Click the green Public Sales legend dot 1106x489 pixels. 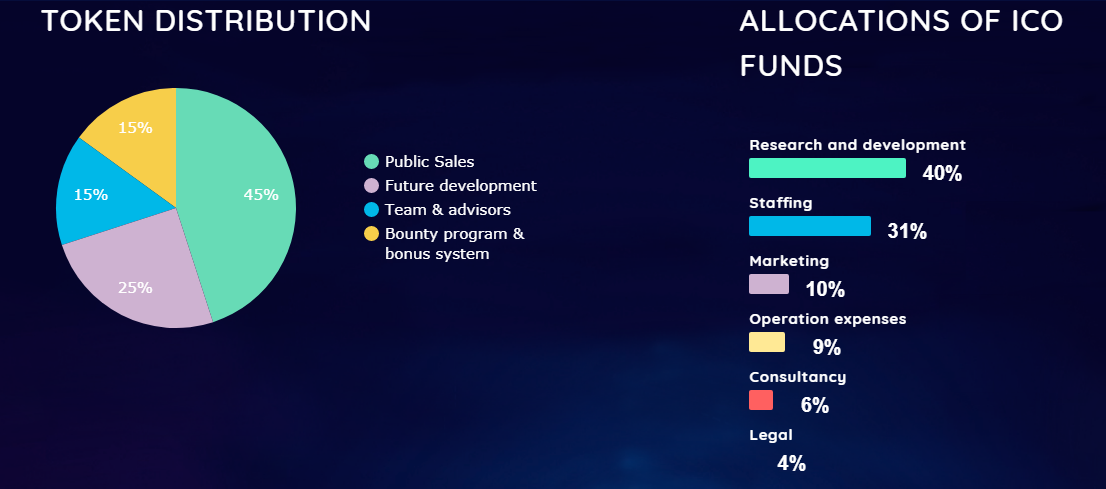pos(372,162)
